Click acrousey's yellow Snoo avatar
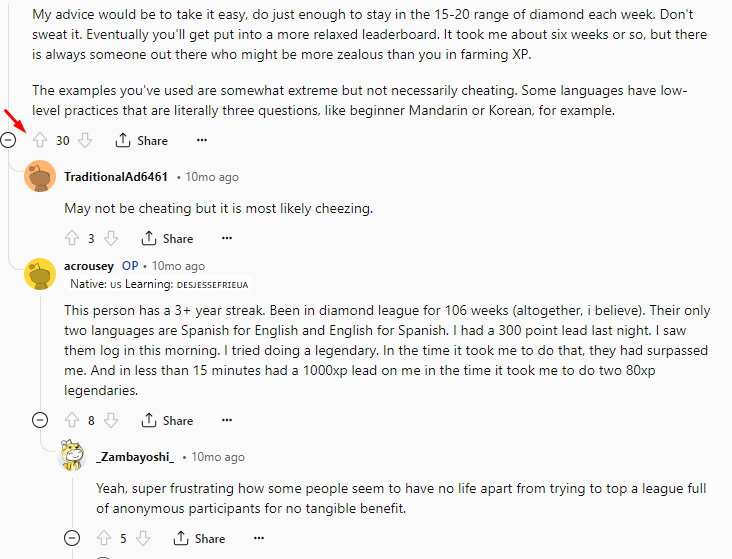 coord(40,274)
